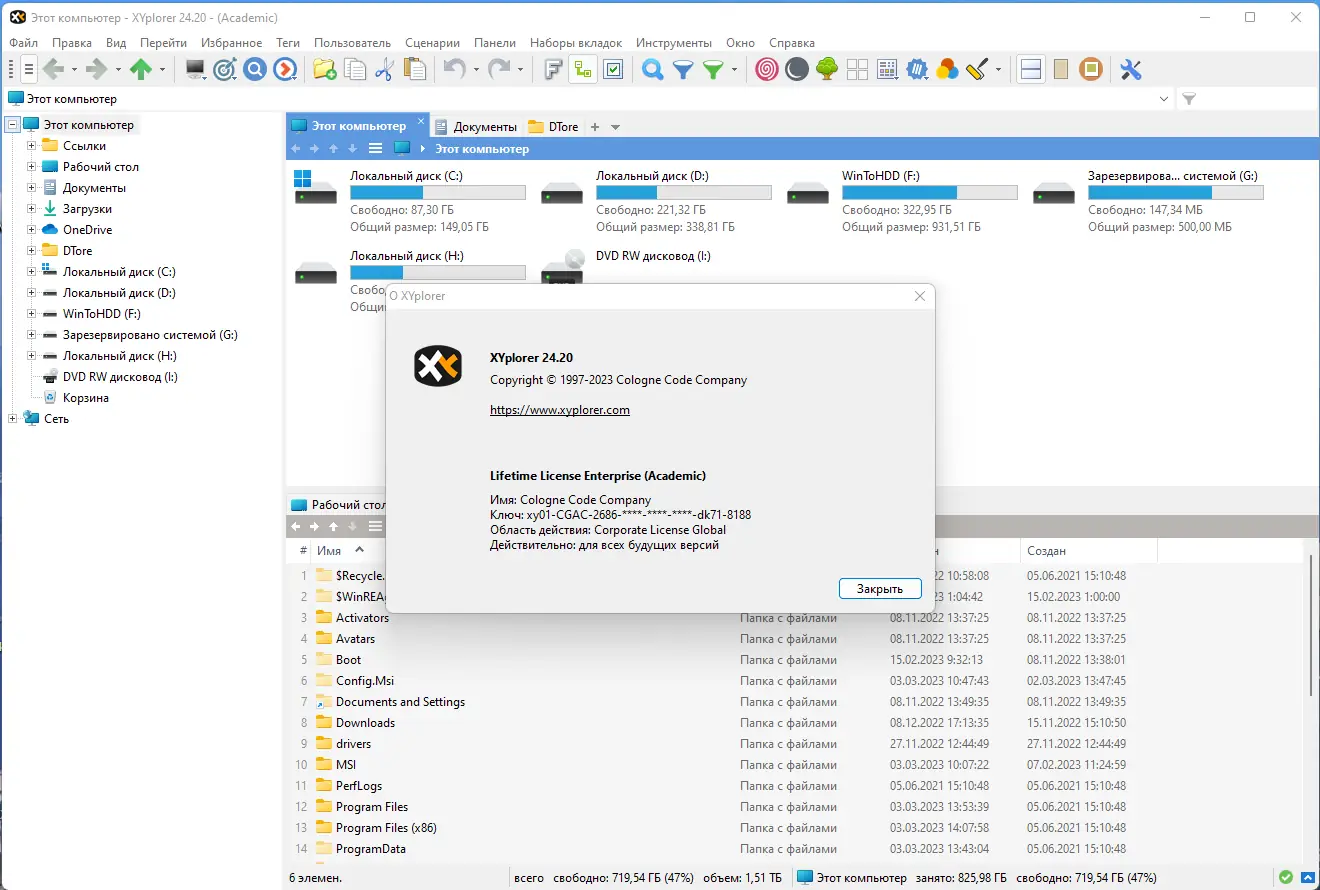Toggle checkbox selection toolbar button
Image resolution: width=1320 pixels, height=890 pixels.
(613, 69)
